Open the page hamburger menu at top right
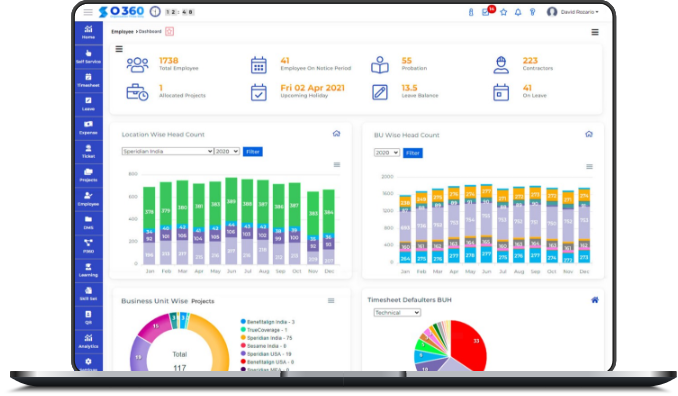678x396 pixels. 595,32
